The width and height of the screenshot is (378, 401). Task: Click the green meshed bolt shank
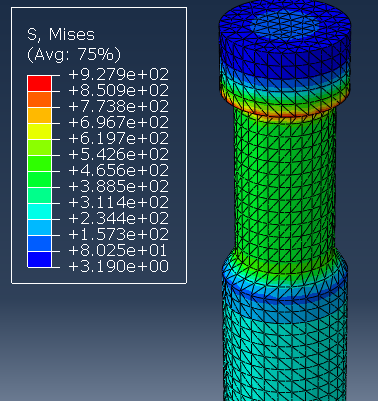click(x=285, y=187)
